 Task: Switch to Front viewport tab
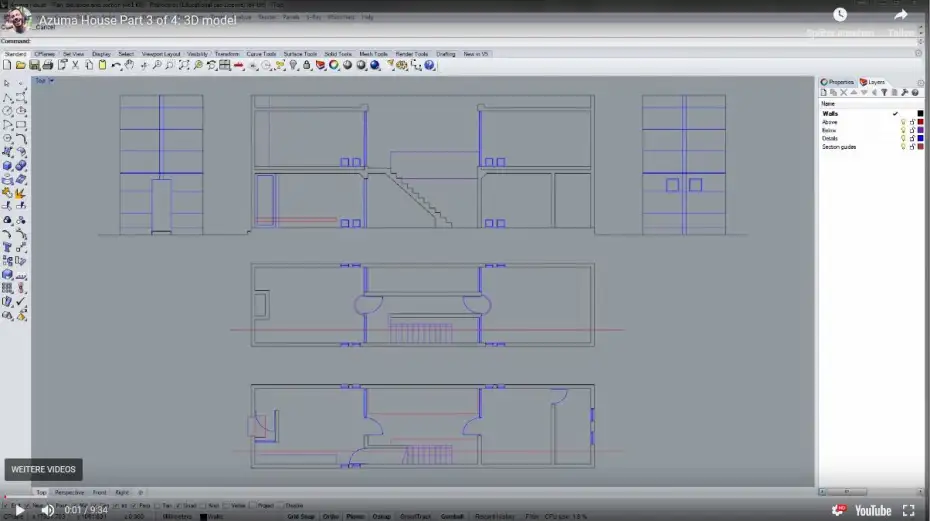[100, 493]
